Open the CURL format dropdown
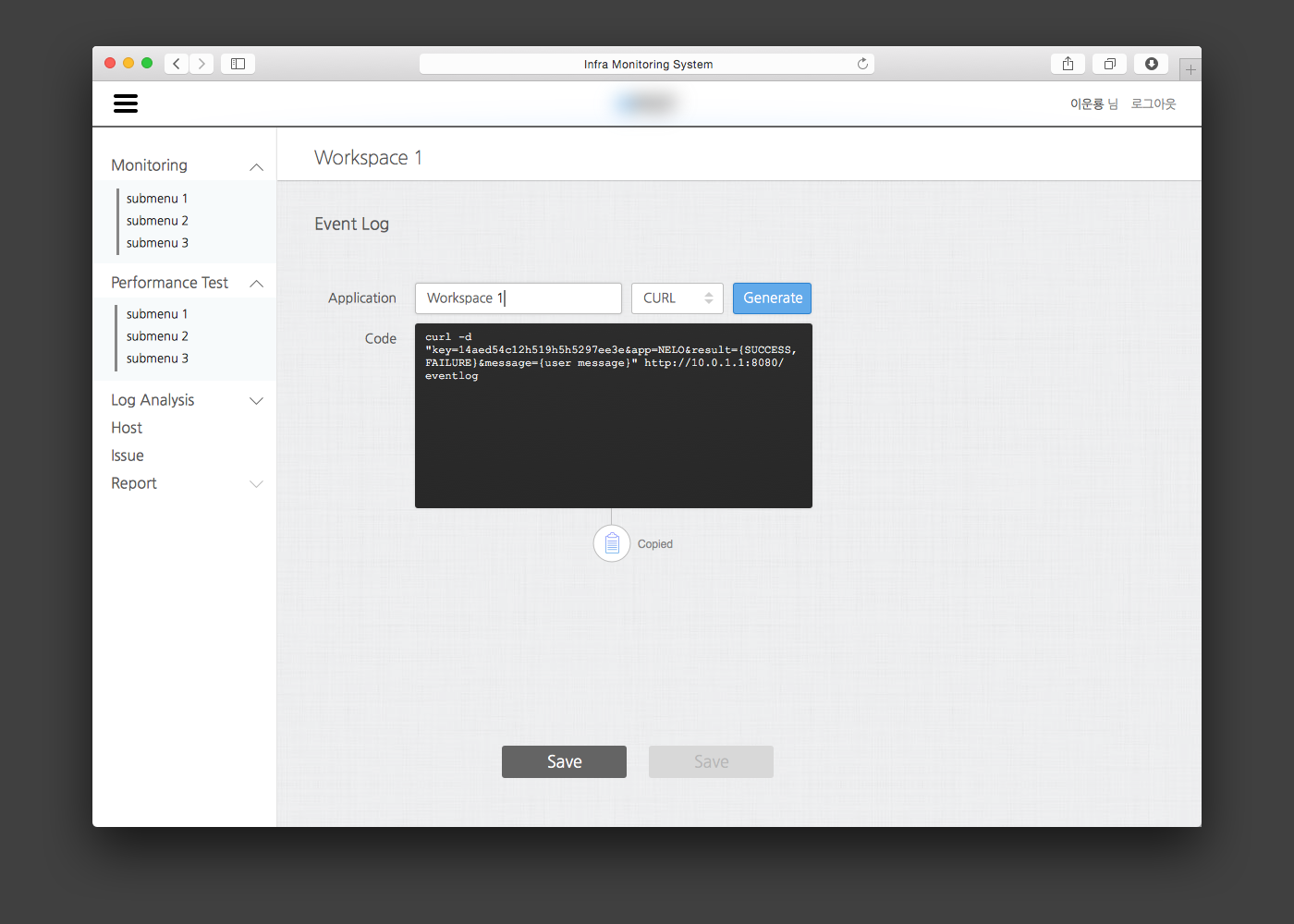 tap(677, 298)
